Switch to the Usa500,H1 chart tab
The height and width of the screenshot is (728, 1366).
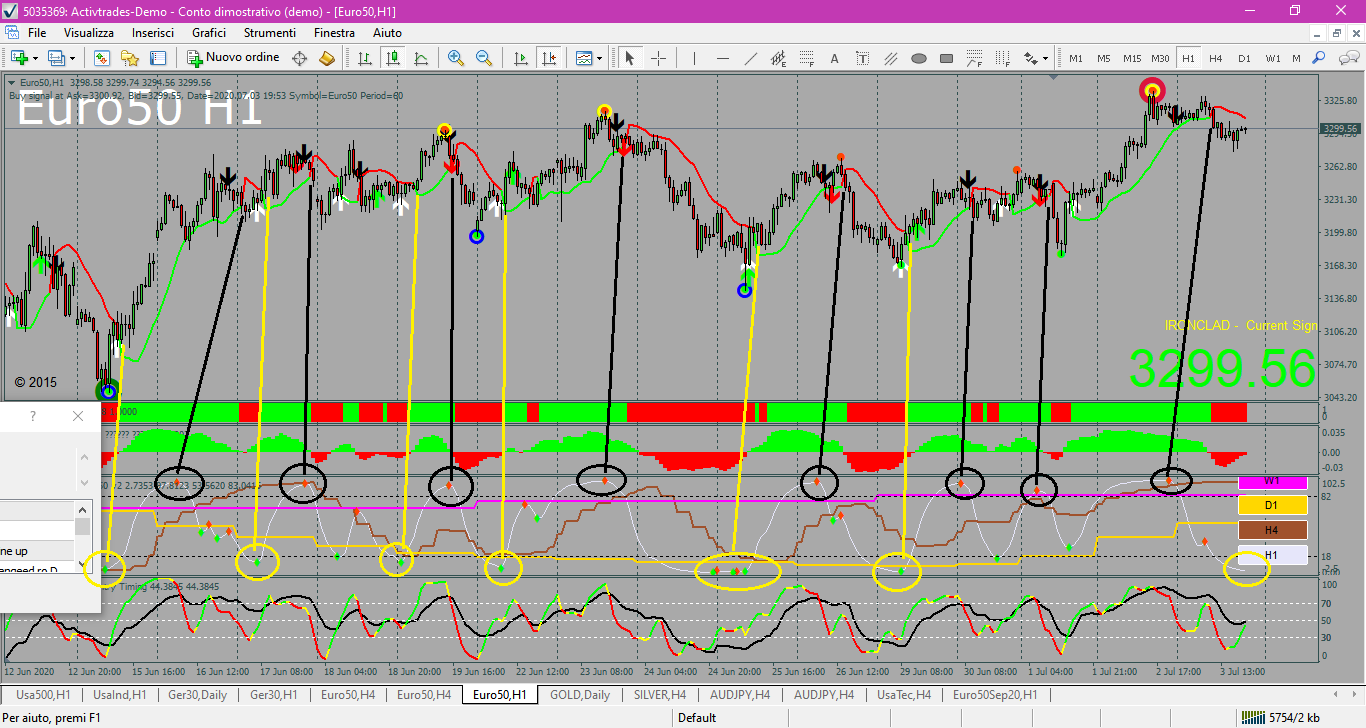pyautogui.click(x=41, y=694)
